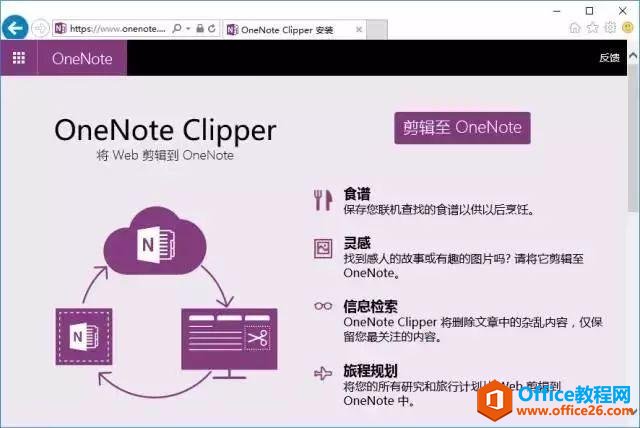Click the browser Home icon

[575, 27]
